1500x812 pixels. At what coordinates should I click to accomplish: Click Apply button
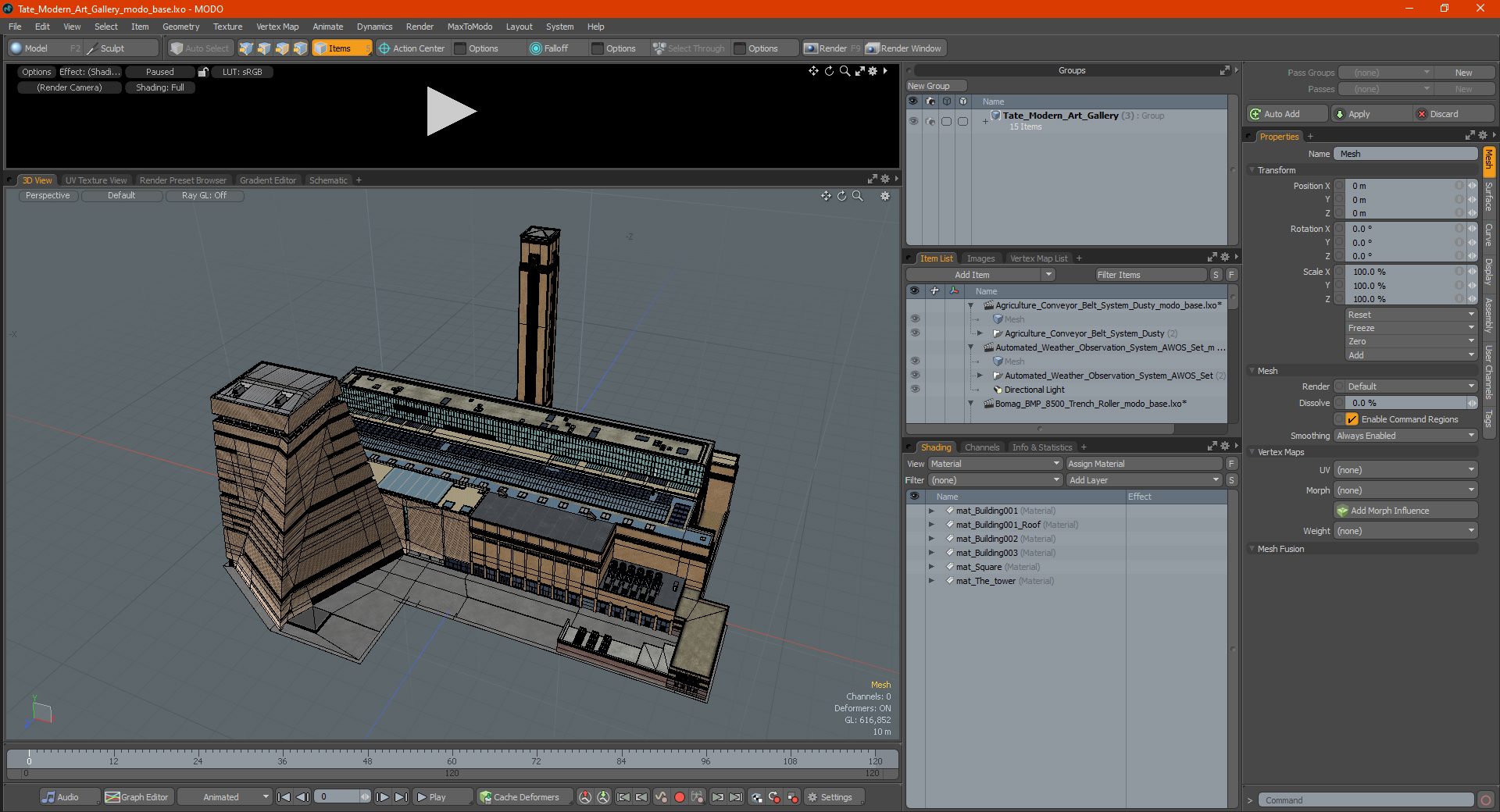click(1372, 114)
